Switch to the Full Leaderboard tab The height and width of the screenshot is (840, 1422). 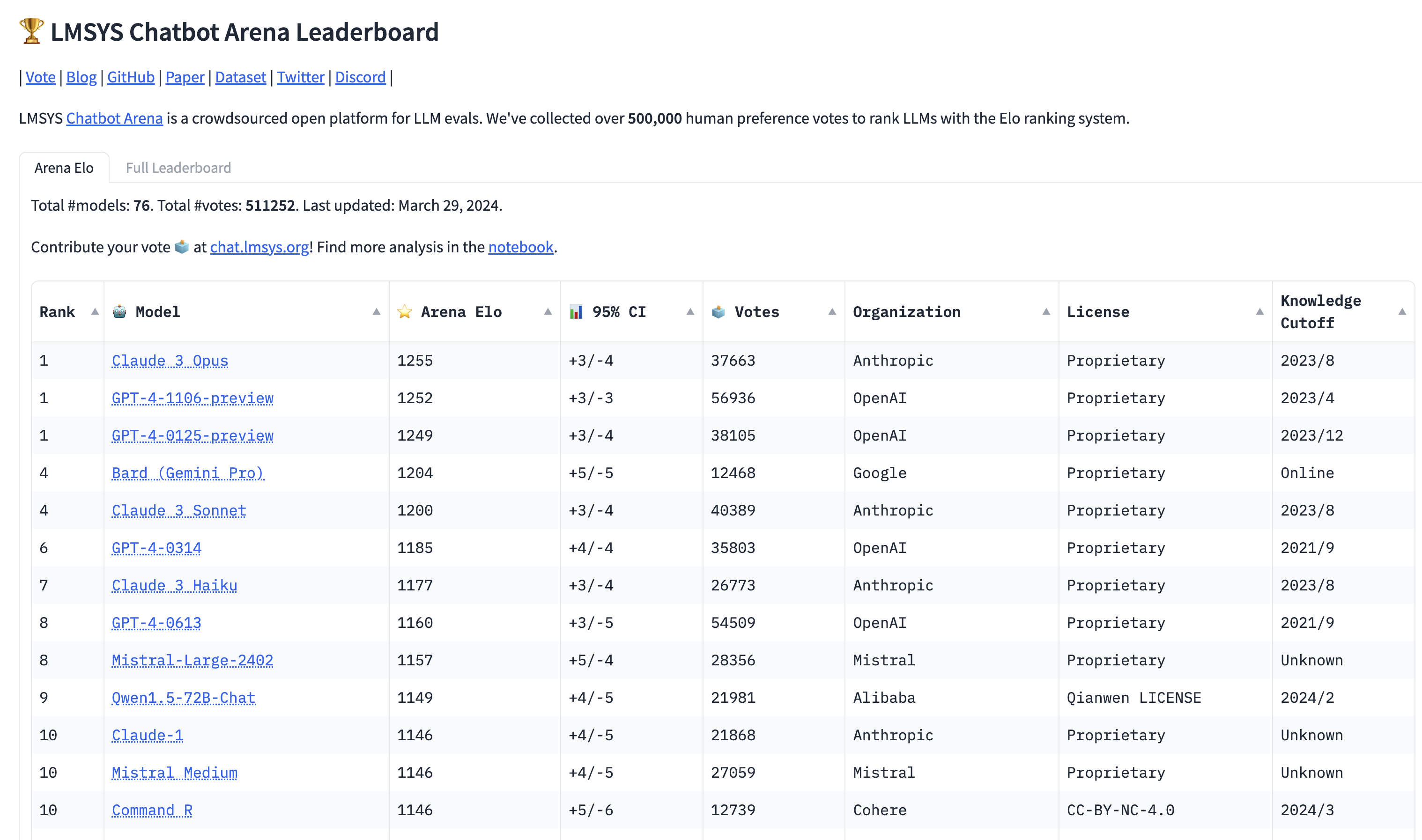[x=178, y=168]
